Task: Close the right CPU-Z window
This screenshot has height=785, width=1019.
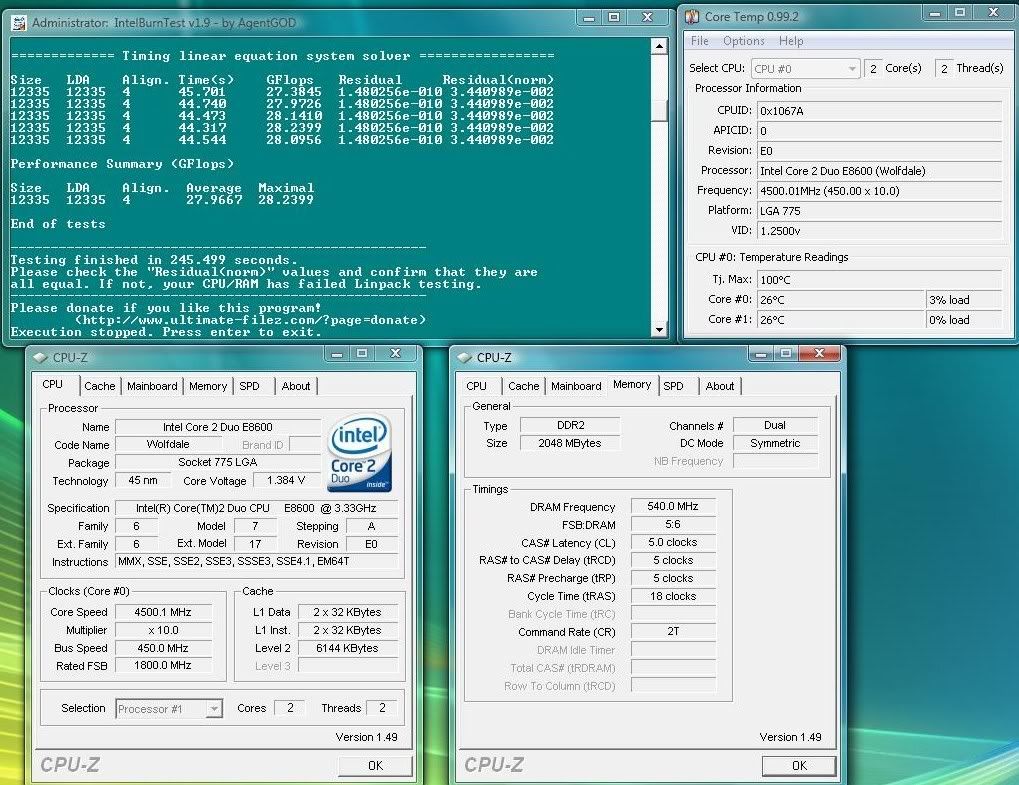Action: pyautogui.click(x=819, y=354)
